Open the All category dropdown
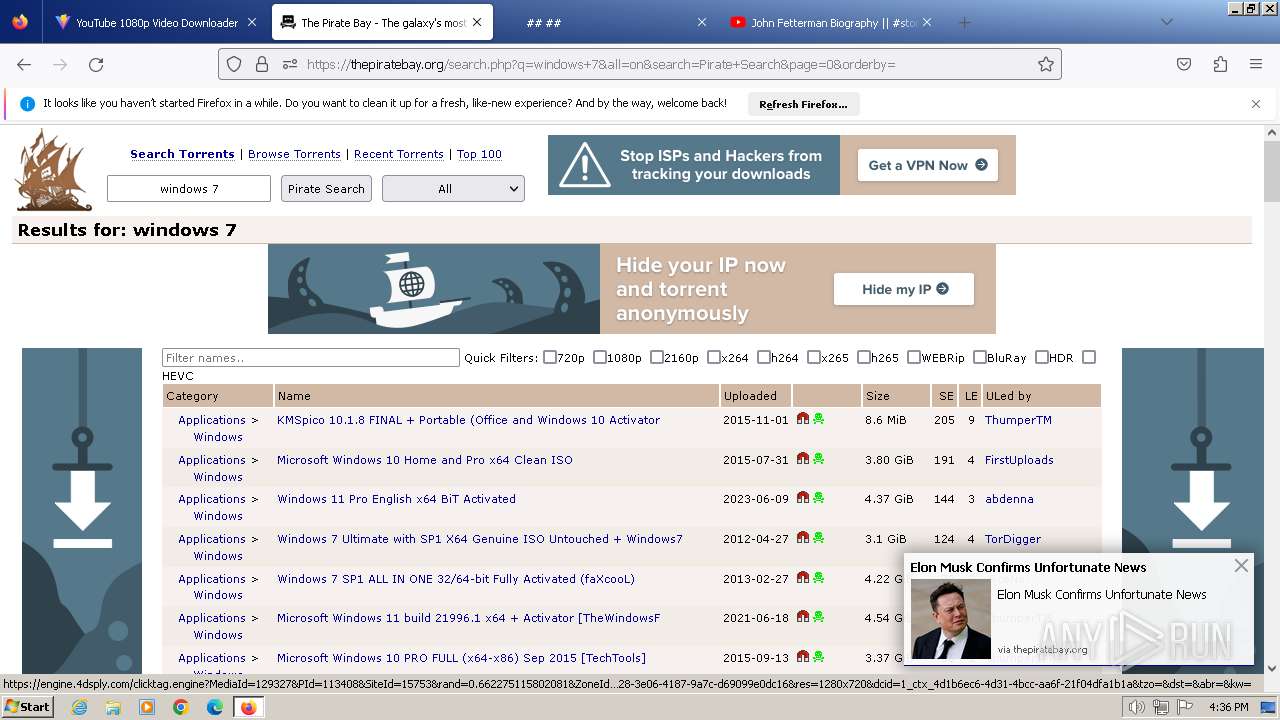 pos(453,188)
